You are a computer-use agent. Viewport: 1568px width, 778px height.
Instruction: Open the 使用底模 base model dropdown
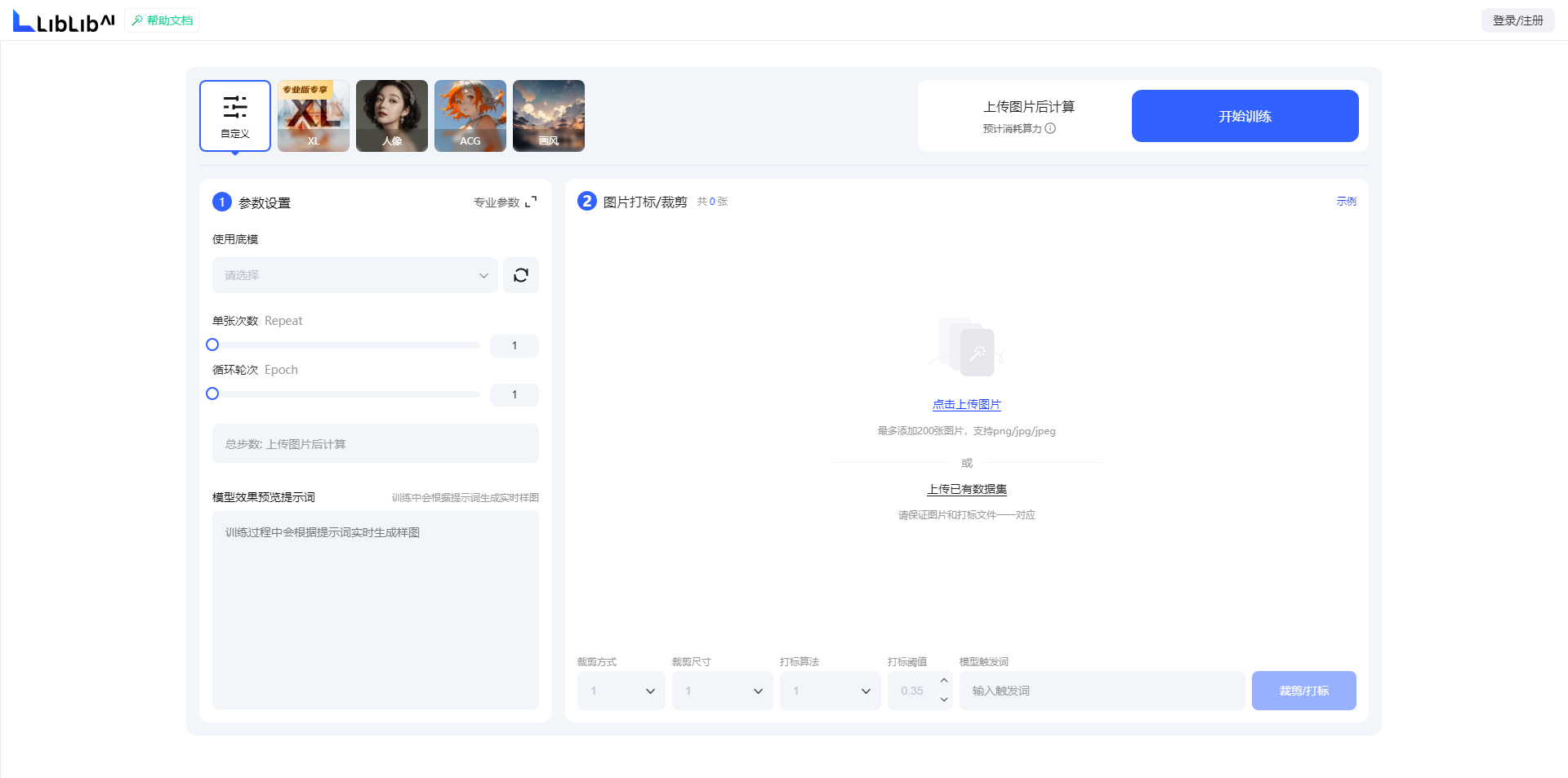point(355,275)
